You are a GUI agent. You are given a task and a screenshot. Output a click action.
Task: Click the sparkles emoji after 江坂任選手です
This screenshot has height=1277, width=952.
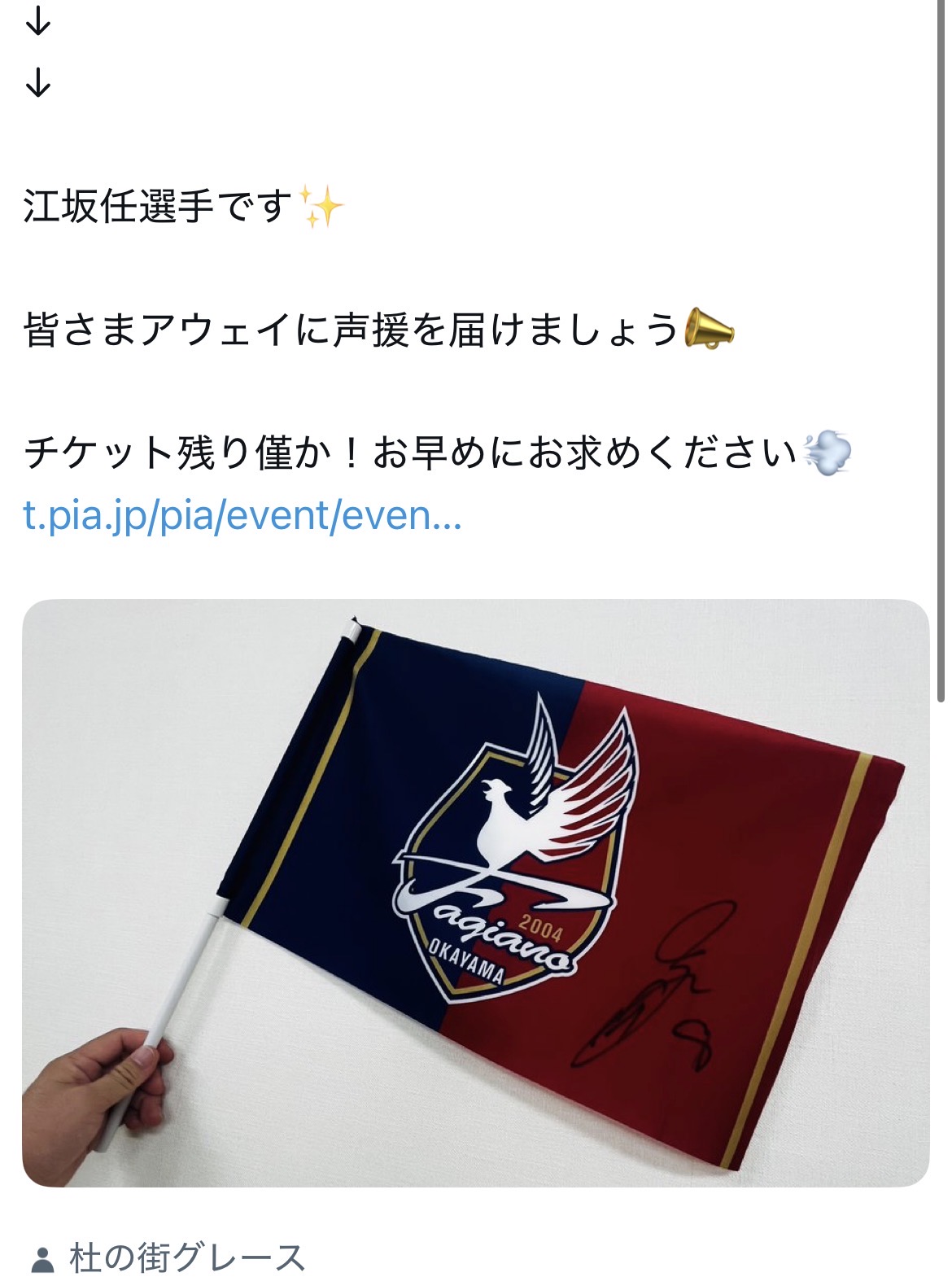[321, 206]
